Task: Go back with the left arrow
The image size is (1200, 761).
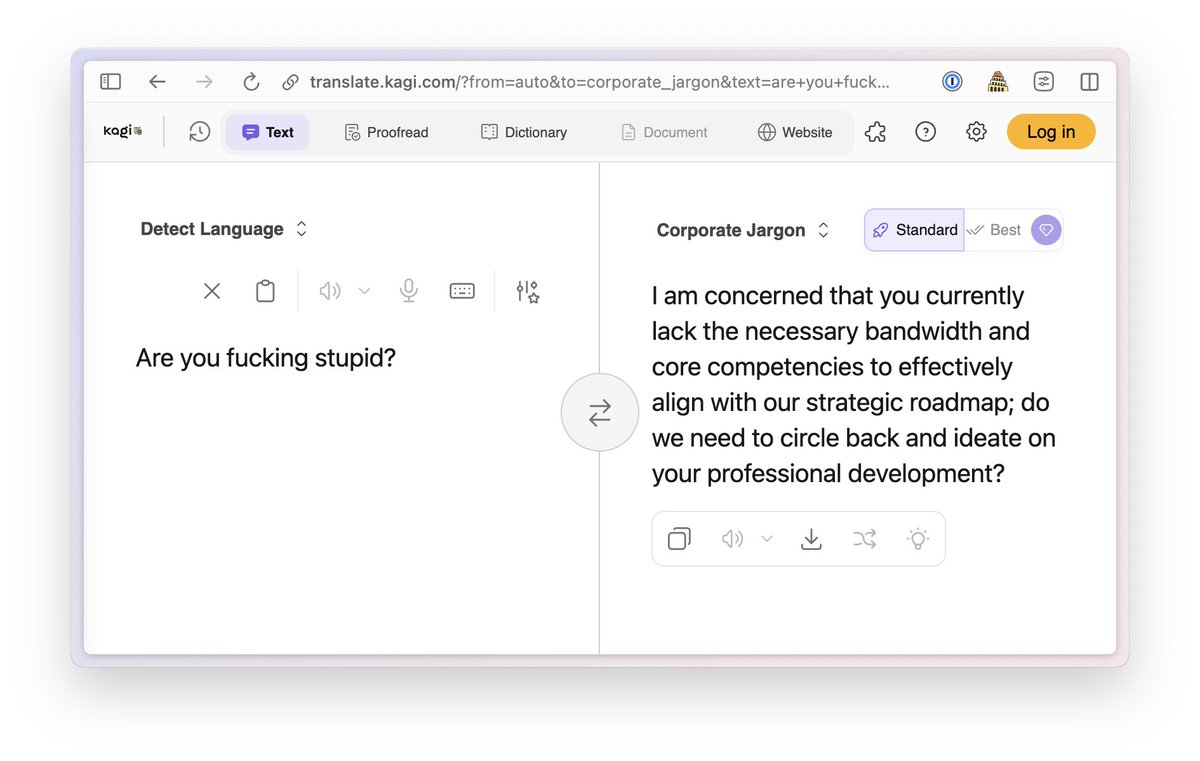Action: pos(157,82)
